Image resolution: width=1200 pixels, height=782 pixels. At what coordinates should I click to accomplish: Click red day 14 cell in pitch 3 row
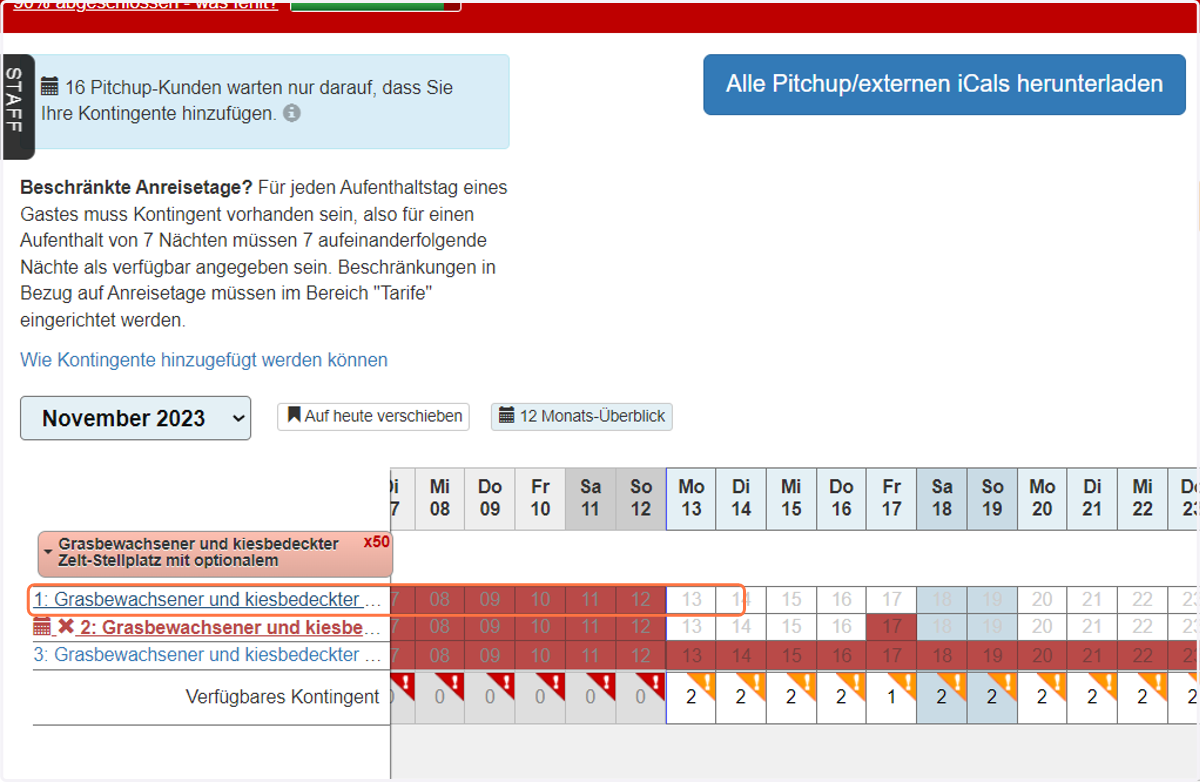pos(741,655)
